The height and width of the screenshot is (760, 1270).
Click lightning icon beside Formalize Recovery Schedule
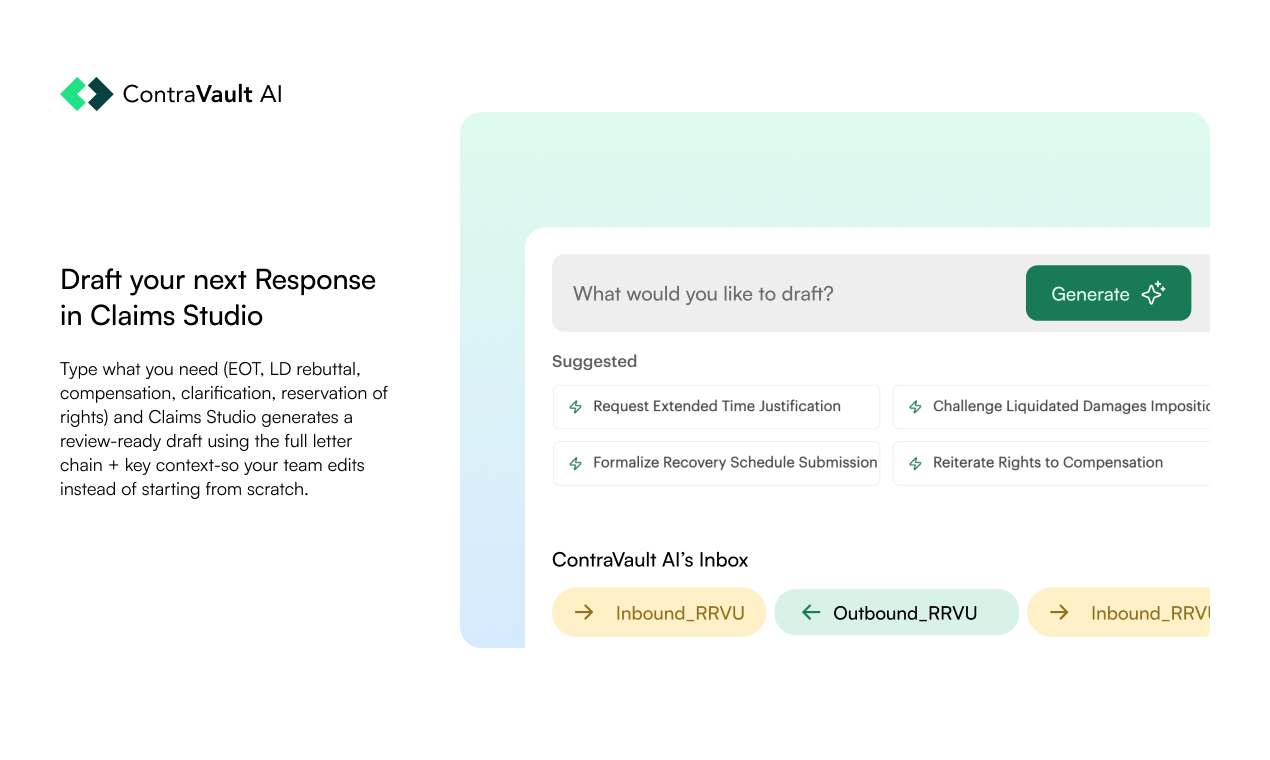coord(576,463)
